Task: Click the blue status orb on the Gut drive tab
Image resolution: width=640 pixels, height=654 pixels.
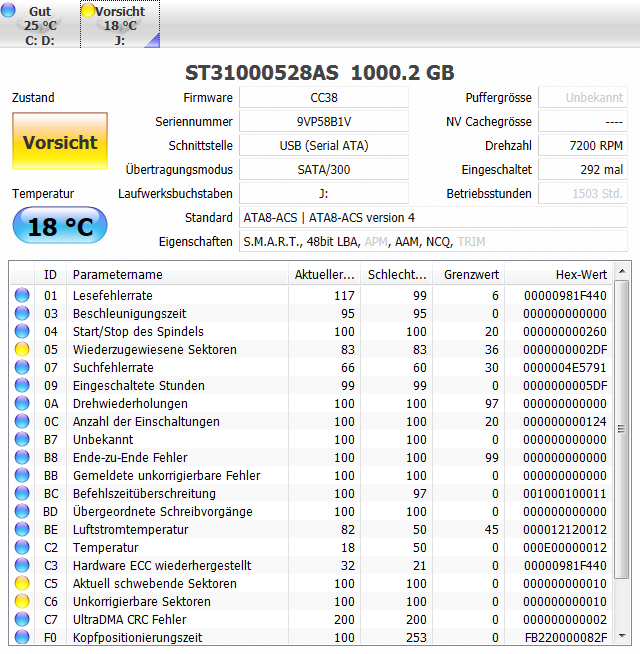Action: 8,10
